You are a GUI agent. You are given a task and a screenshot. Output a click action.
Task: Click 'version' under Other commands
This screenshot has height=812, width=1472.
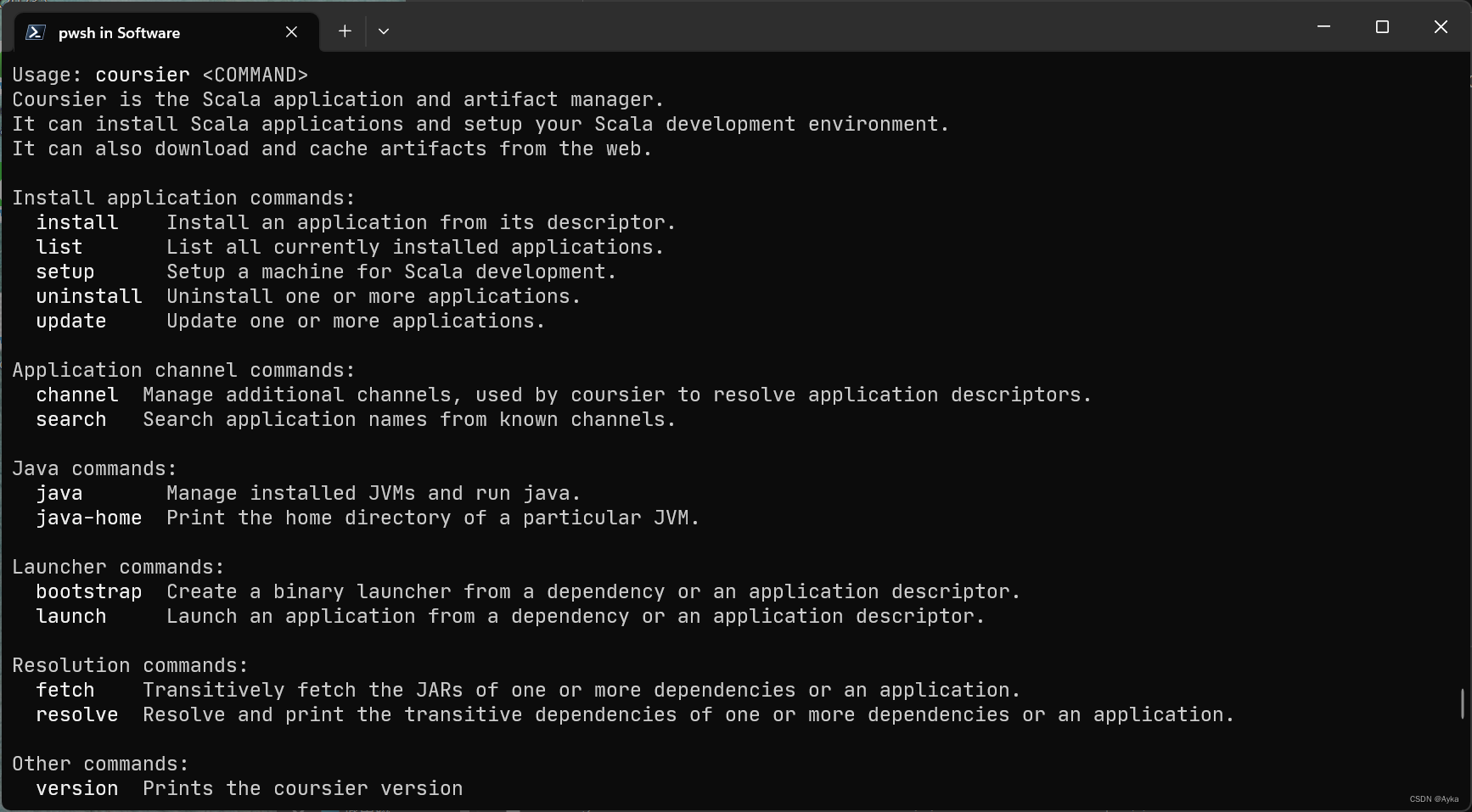pos(76,788)
